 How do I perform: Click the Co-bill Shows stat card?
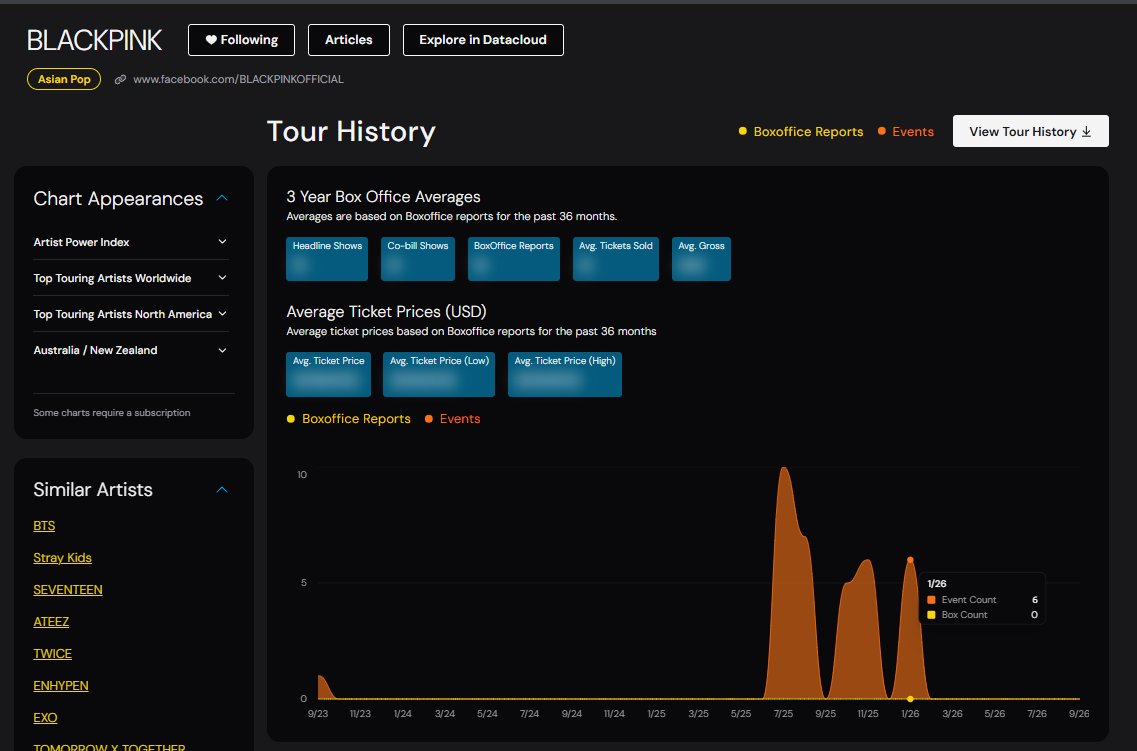418,259
